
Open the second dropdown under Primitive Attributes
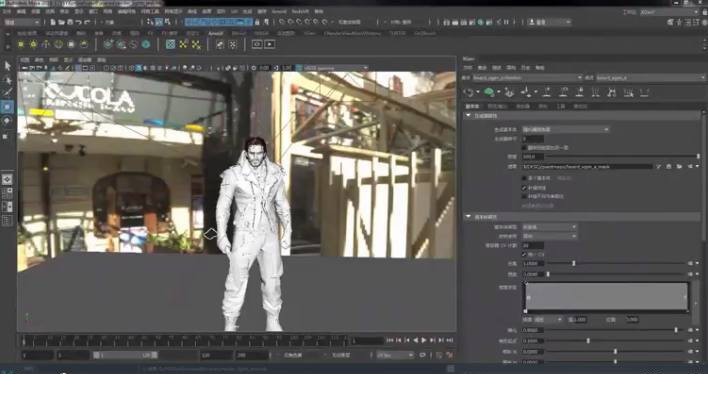tap(549, 236)
